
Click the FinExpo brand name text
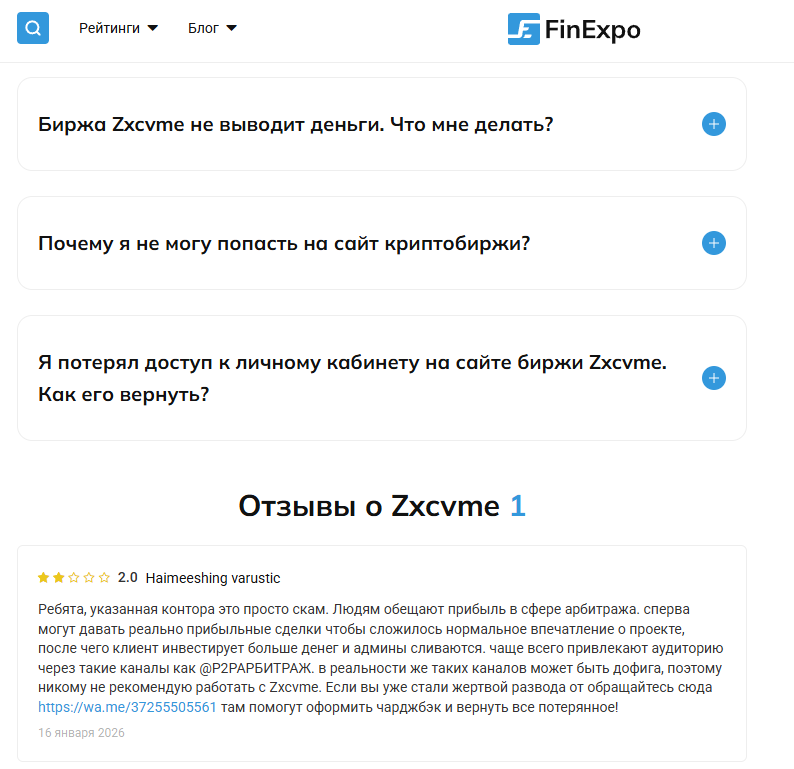[x=592, y=30]
